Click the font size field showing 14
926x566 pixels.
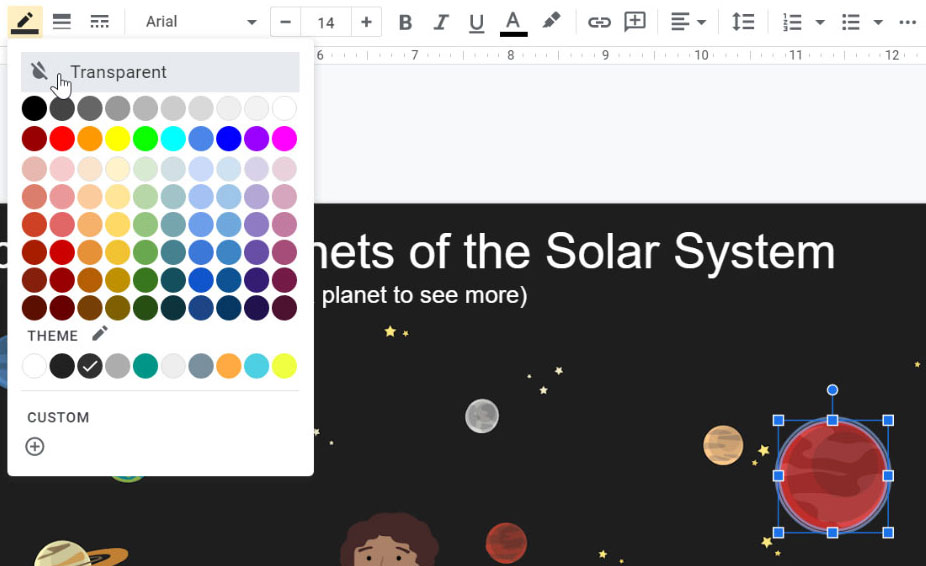tap(326, 22)
